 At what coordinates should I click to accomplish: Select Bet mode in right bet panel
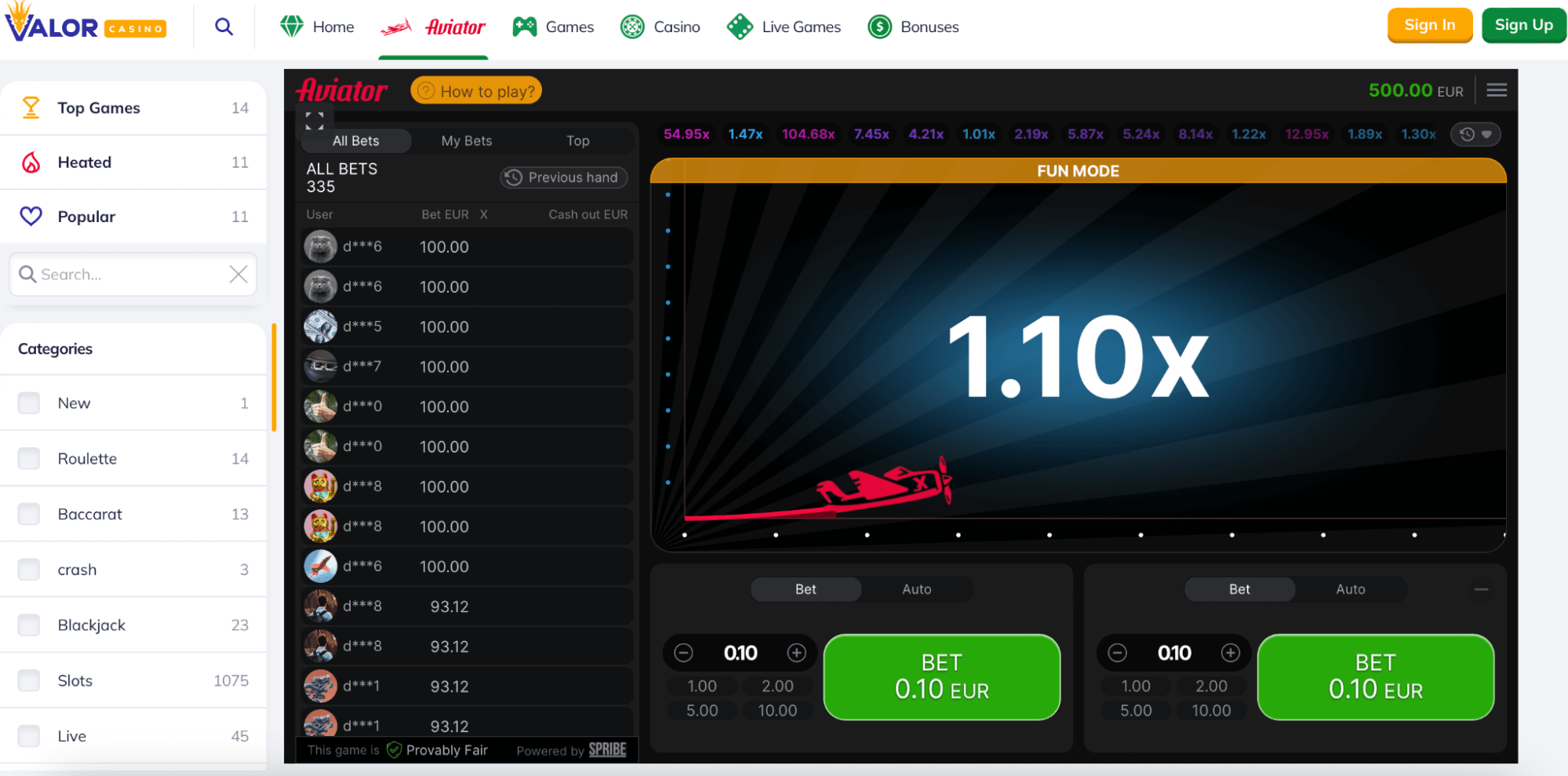(x=1239, y=589)
